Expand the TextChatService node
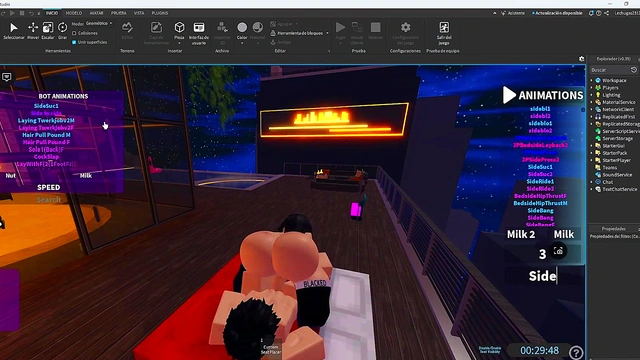The width and height of the screenshot is (640, 360). coord(591,189)
